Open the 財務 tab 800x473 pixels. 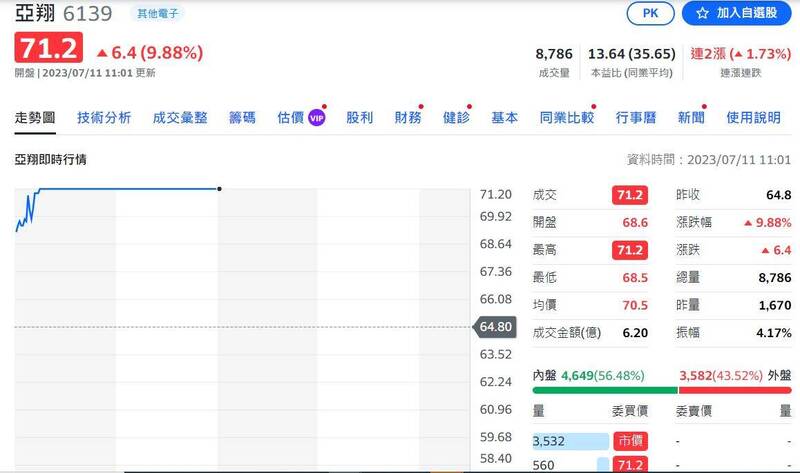[x=408, y=118]
